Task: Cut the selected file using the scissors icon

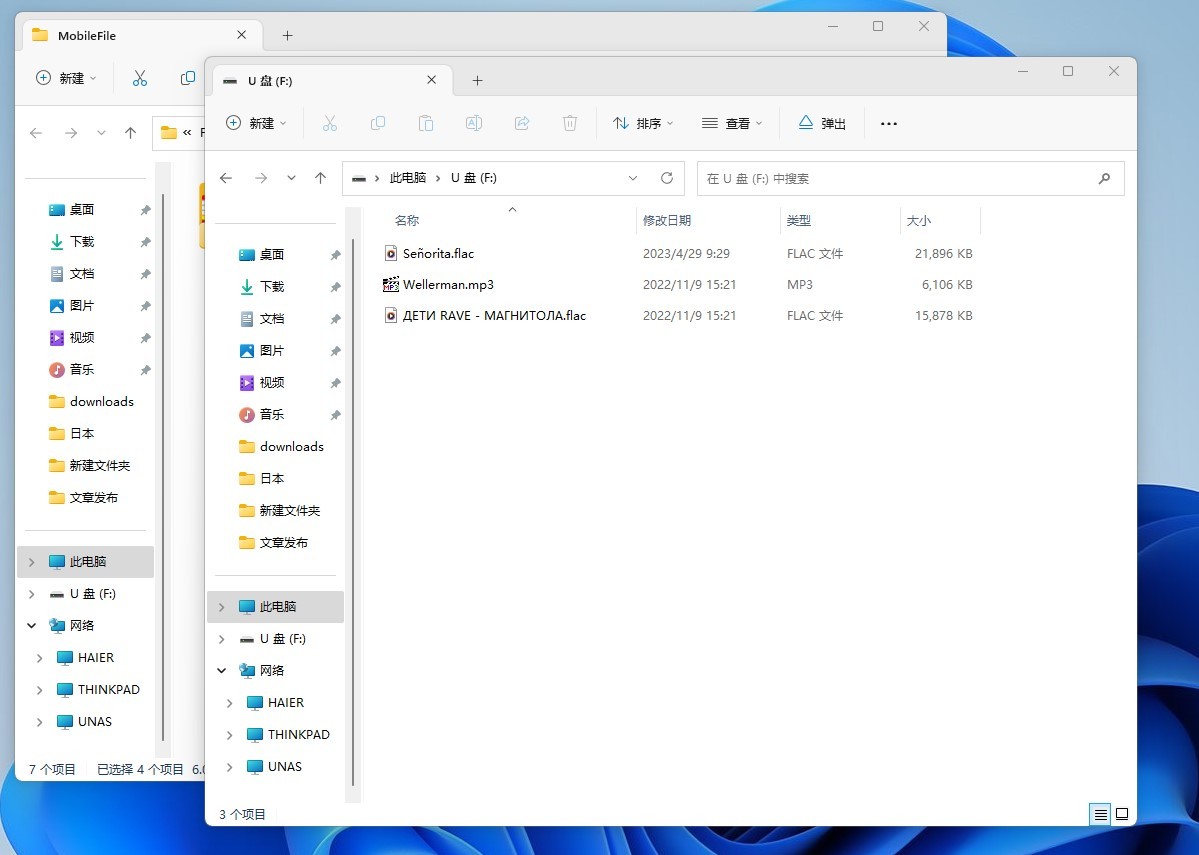Action: 330,123
